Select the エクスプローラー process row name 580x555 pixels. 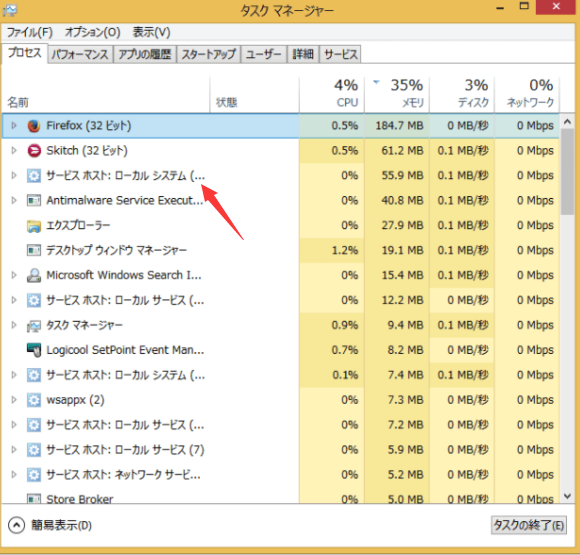pos(78,225)
